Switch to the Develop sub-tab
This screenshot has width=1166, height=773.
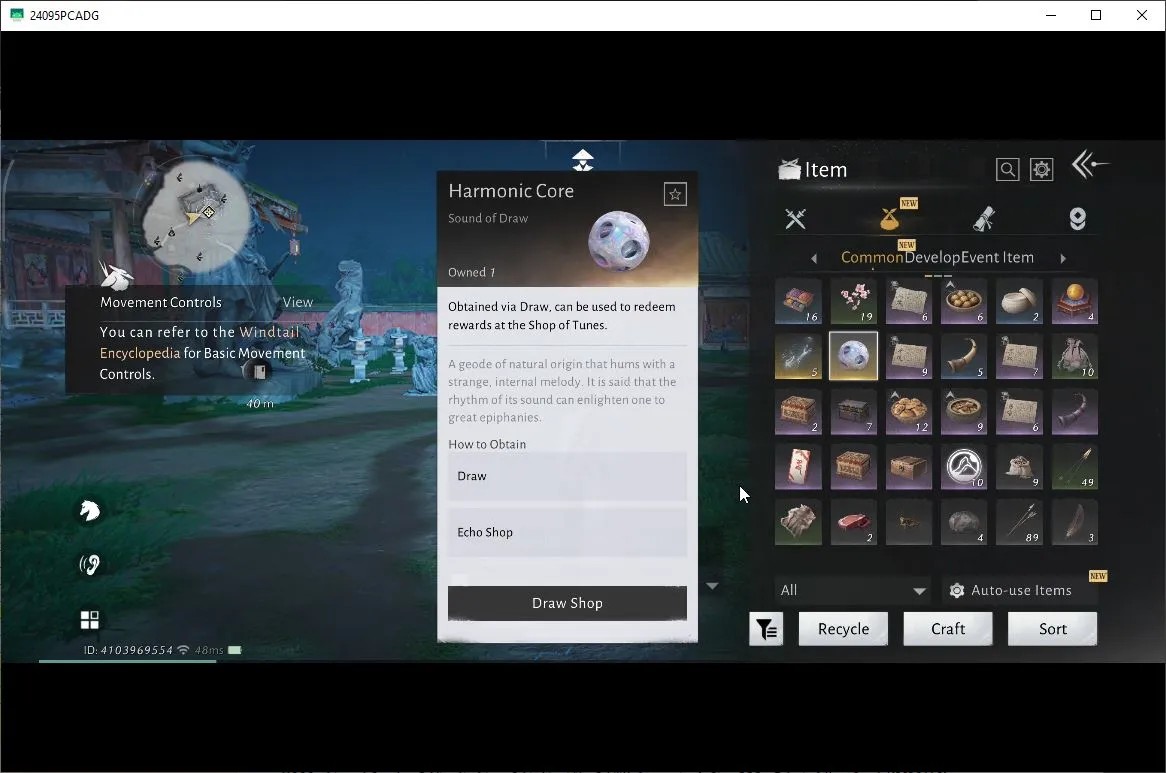(x=932, y=257)
